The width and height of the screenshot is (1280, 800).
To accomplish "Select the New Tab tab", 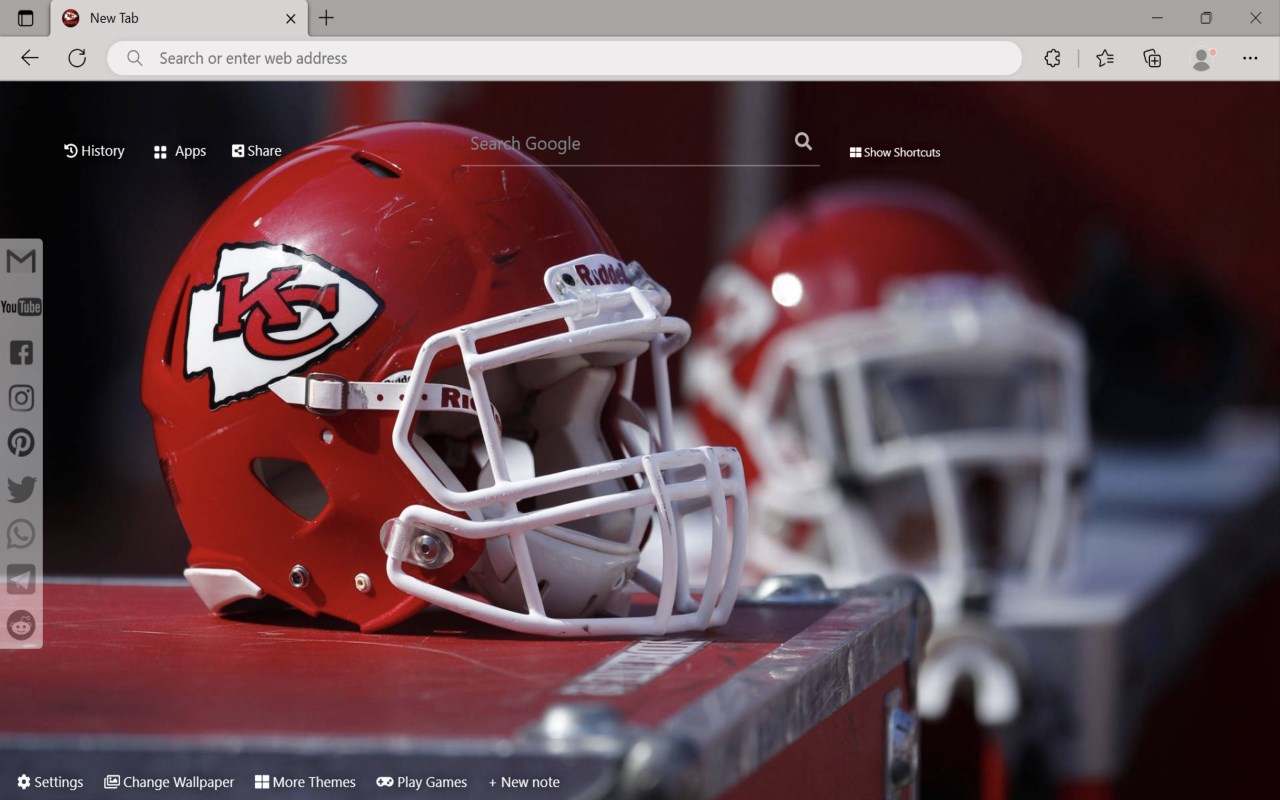I will point(180,18).
